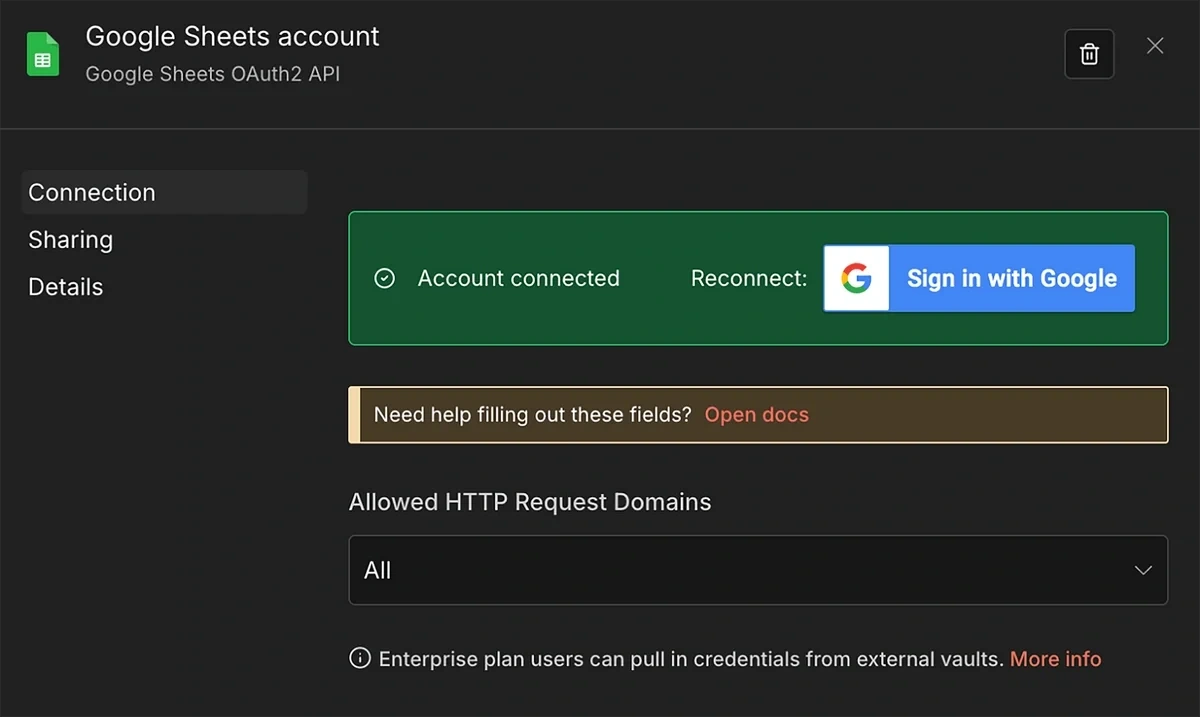
Task: Click the check mark next to Account connected
Action: (385, 278)
